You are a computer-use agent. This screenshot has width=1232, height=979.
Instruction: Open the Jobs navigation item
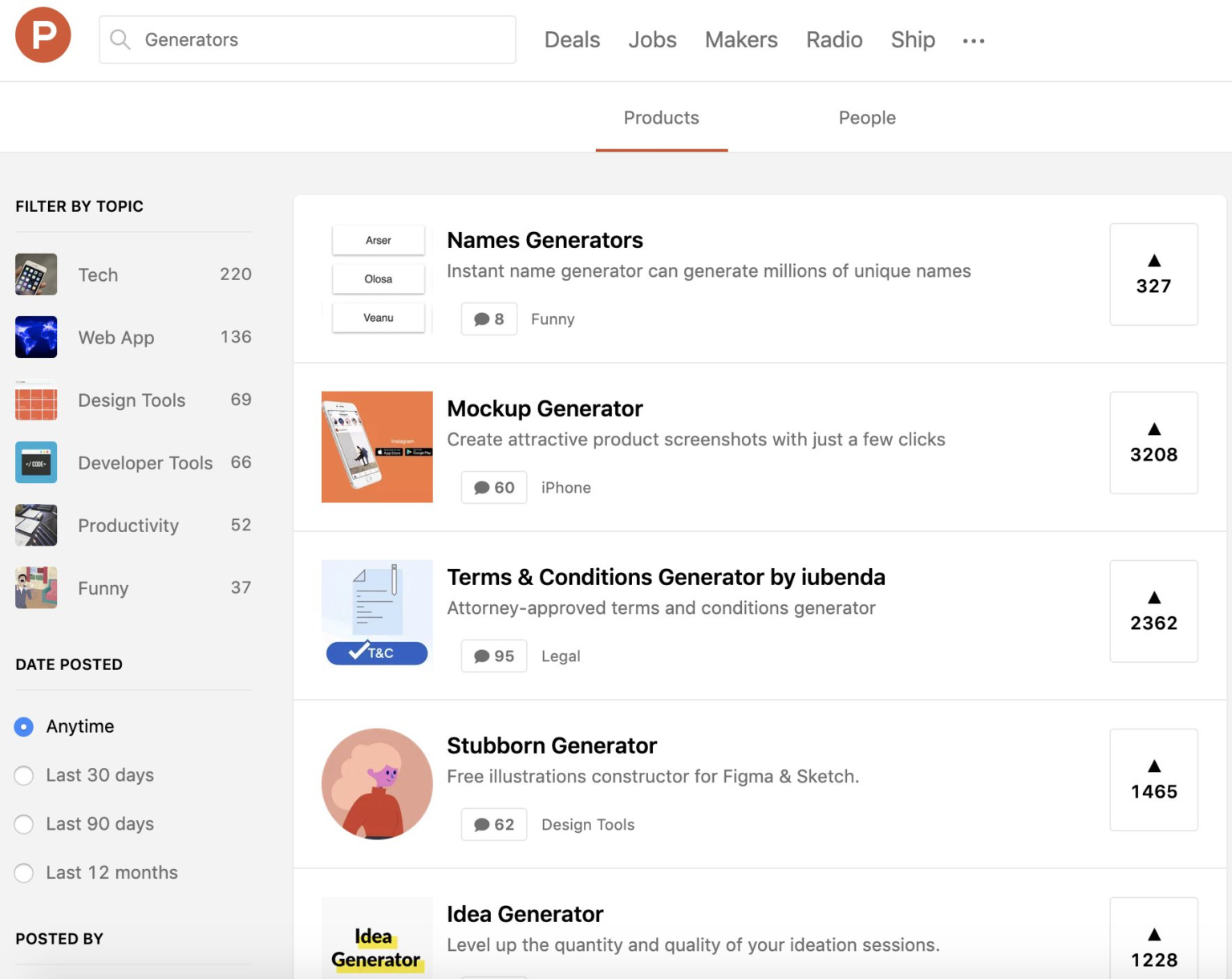coord(652,39)
